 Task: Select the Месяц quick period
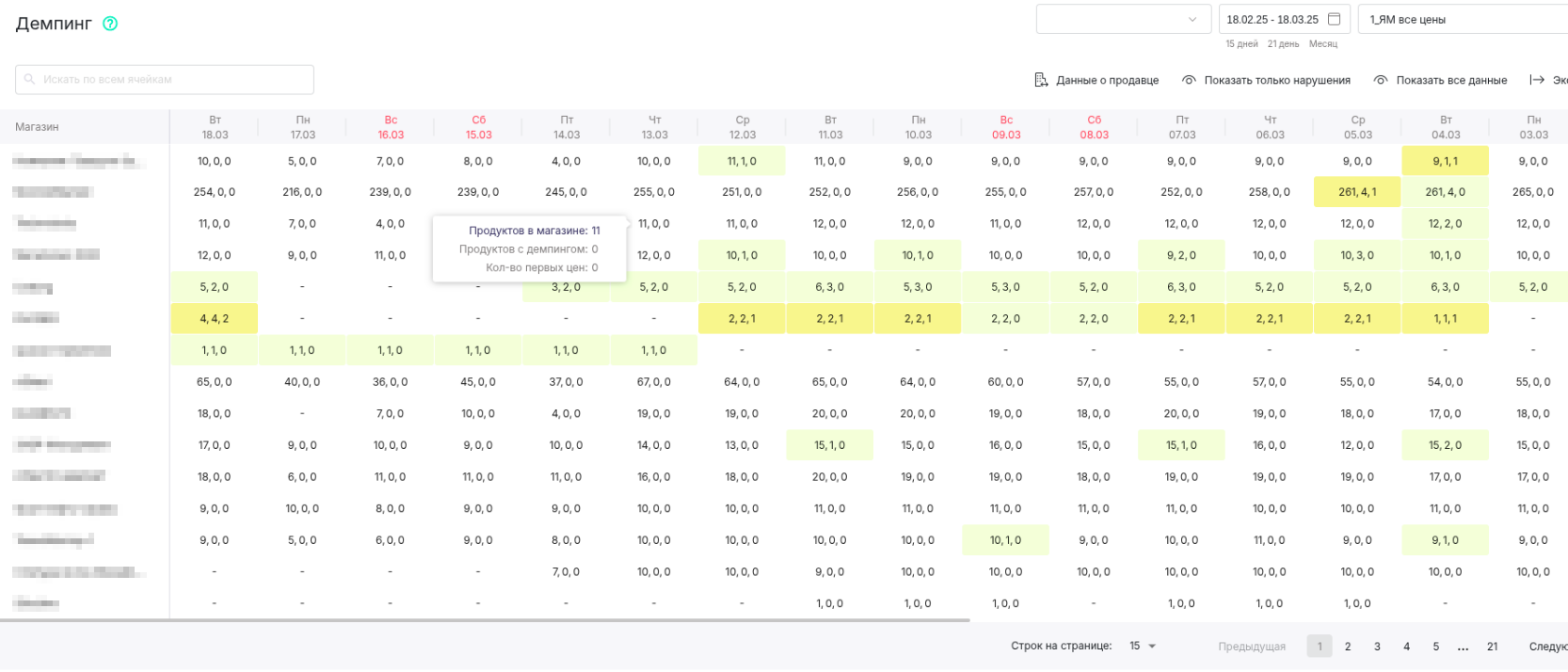[1322, 44]
